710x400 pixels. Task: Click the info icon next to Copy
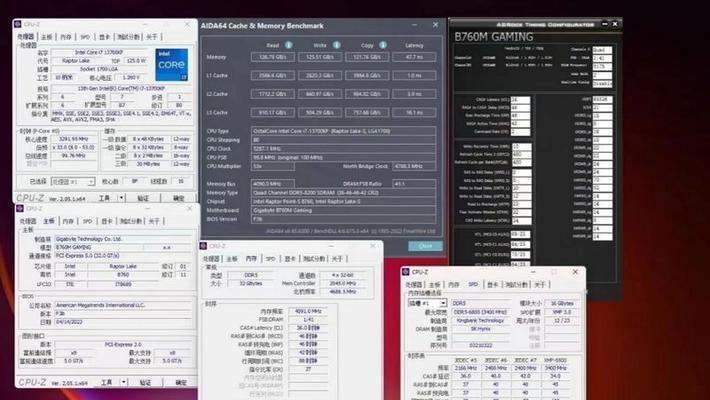tap(383, 45)
